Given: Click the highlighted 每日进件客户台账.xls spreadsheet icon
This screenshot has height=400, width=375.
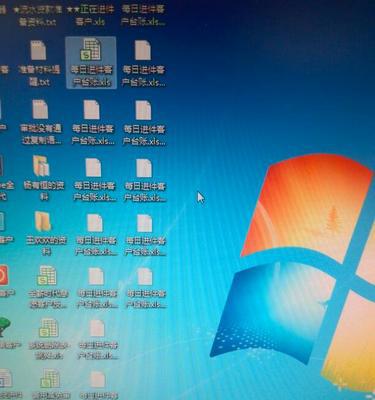Looking at the screenshot, I should [x=91, y=50].
